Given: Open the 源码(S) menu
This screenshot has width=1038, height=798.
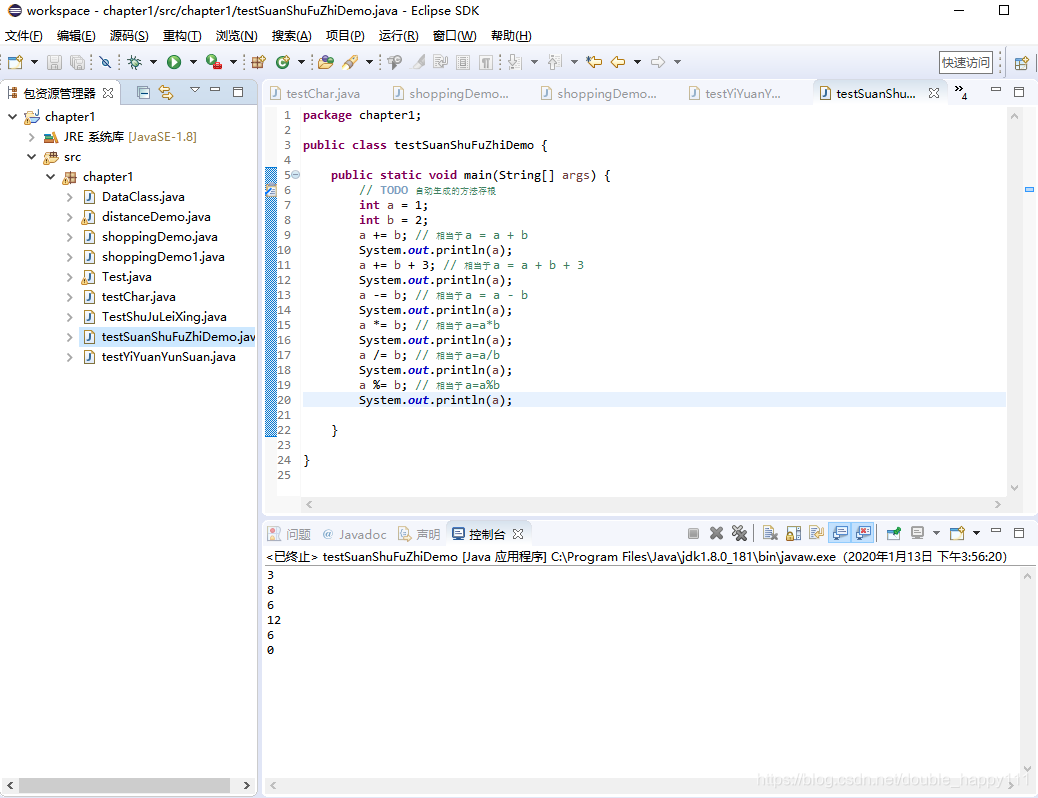Looking at the screenshot, I should point(129,36).
